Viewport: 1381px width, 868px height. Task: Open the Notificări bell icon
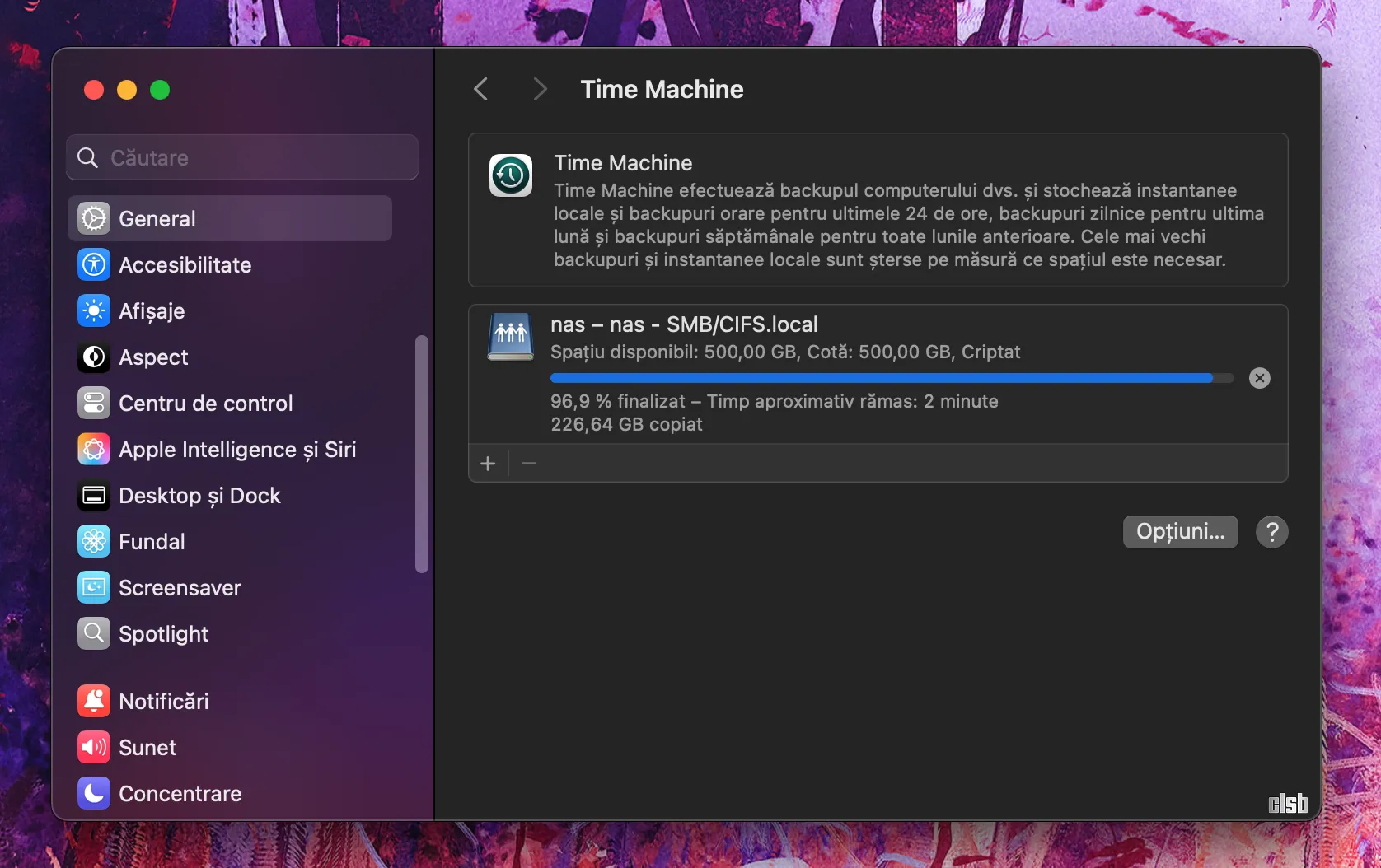[94, 701]
